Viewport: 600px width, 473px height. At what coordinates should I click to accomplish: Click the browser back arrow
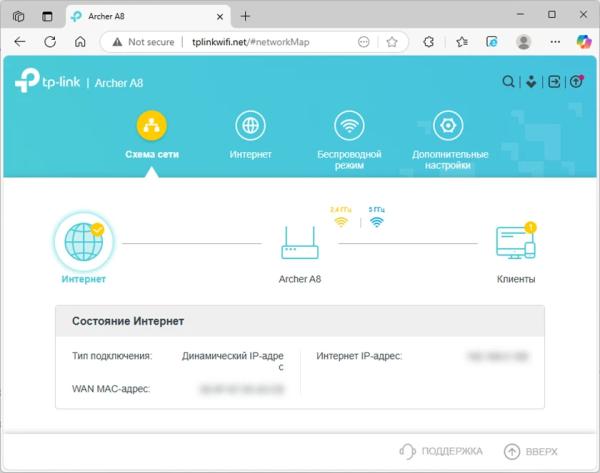(20, 42)
